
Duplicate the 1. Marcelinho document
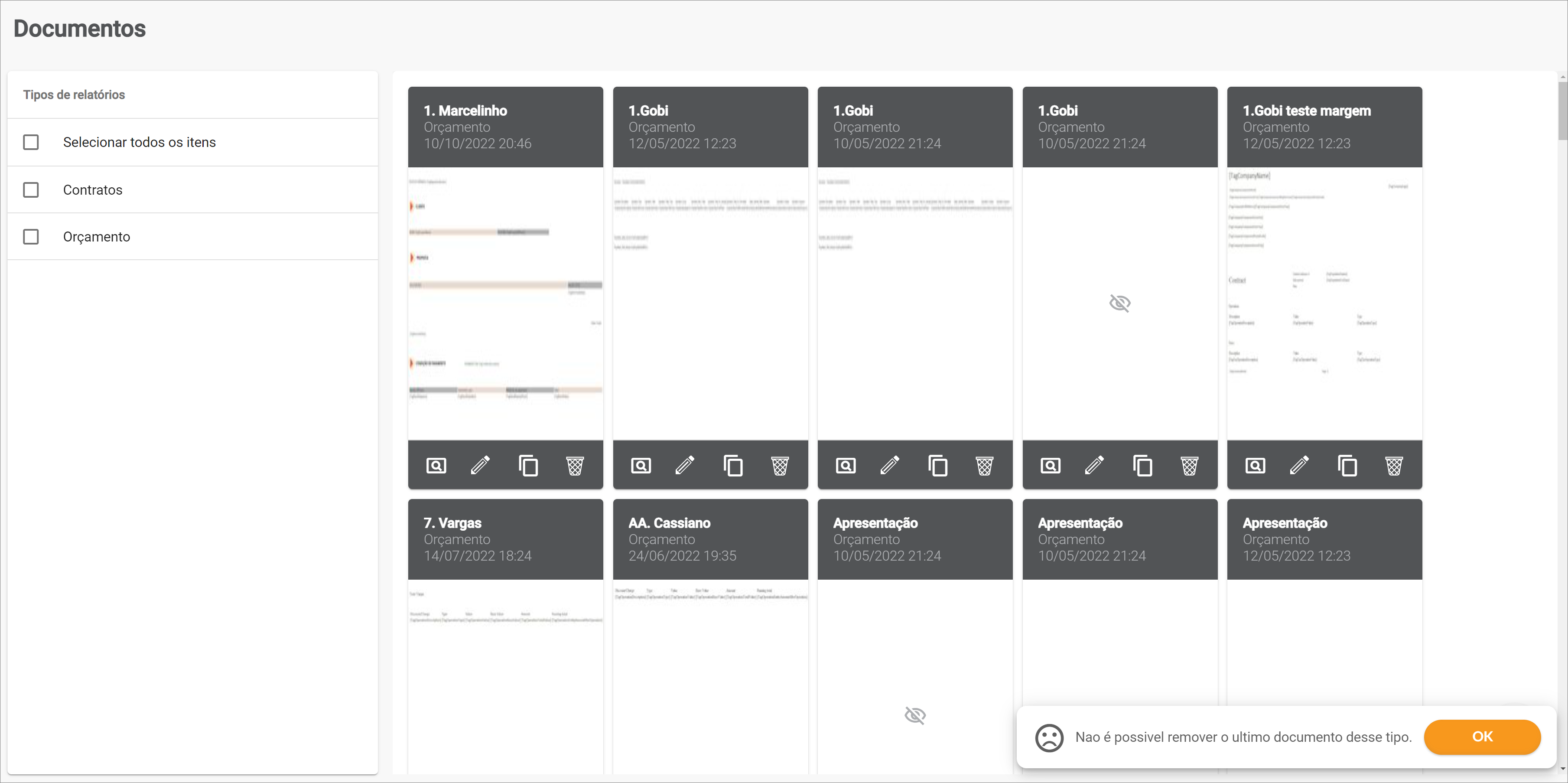tap(528, 466)
